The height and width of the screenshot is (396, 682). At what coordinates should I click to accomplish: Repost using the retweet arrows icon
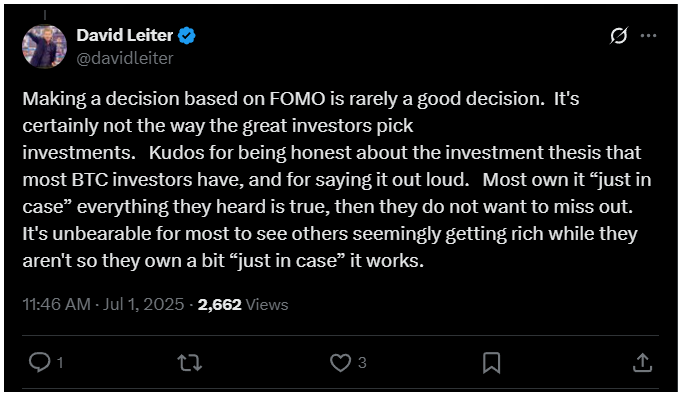pos(190,362)
